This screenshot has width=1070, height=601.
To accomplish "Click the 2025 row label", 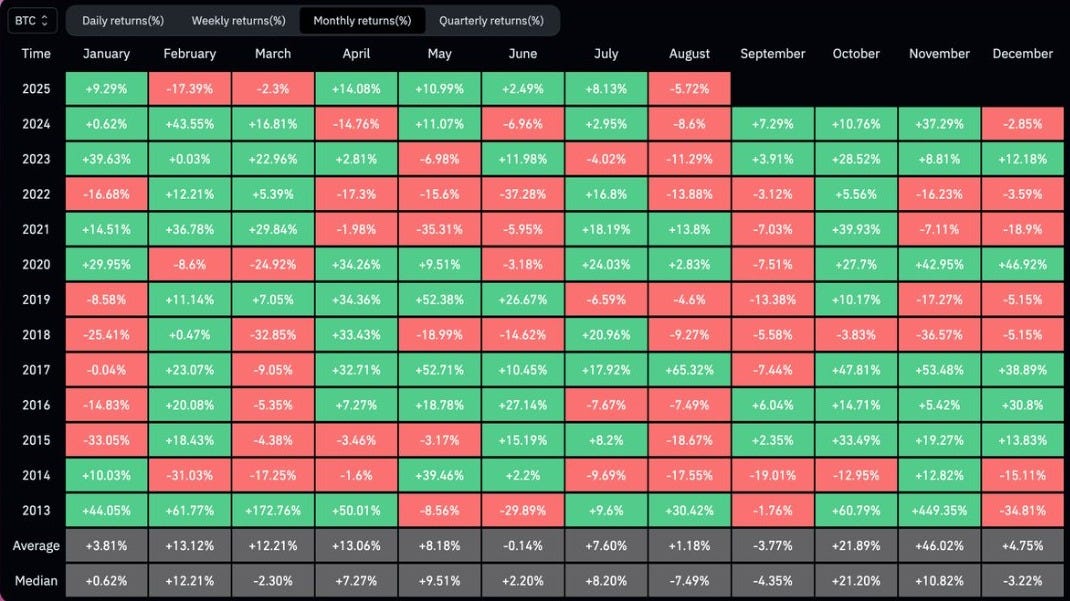I will 36,89.
